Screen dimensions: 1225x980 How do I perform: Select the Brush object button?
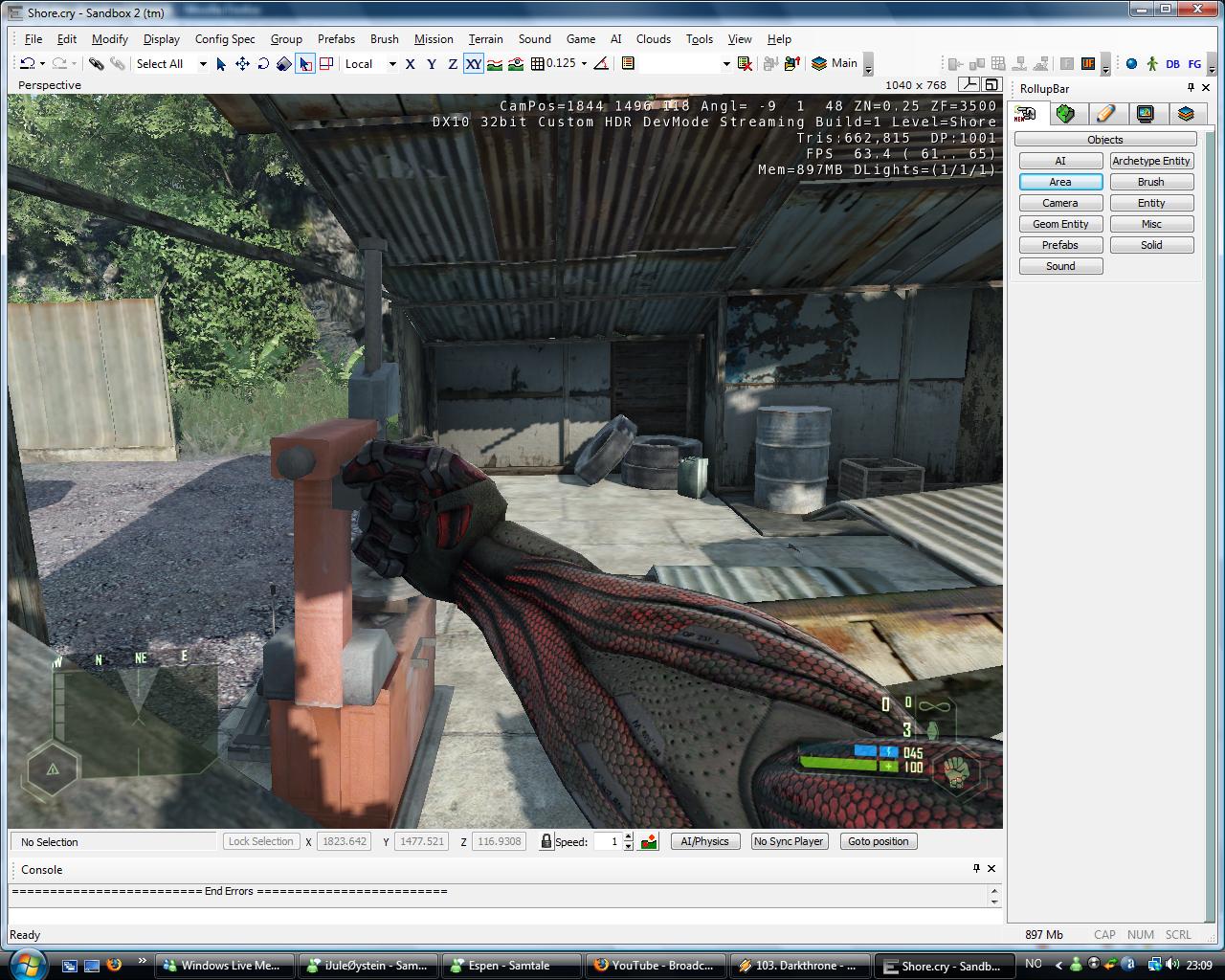1151,182
